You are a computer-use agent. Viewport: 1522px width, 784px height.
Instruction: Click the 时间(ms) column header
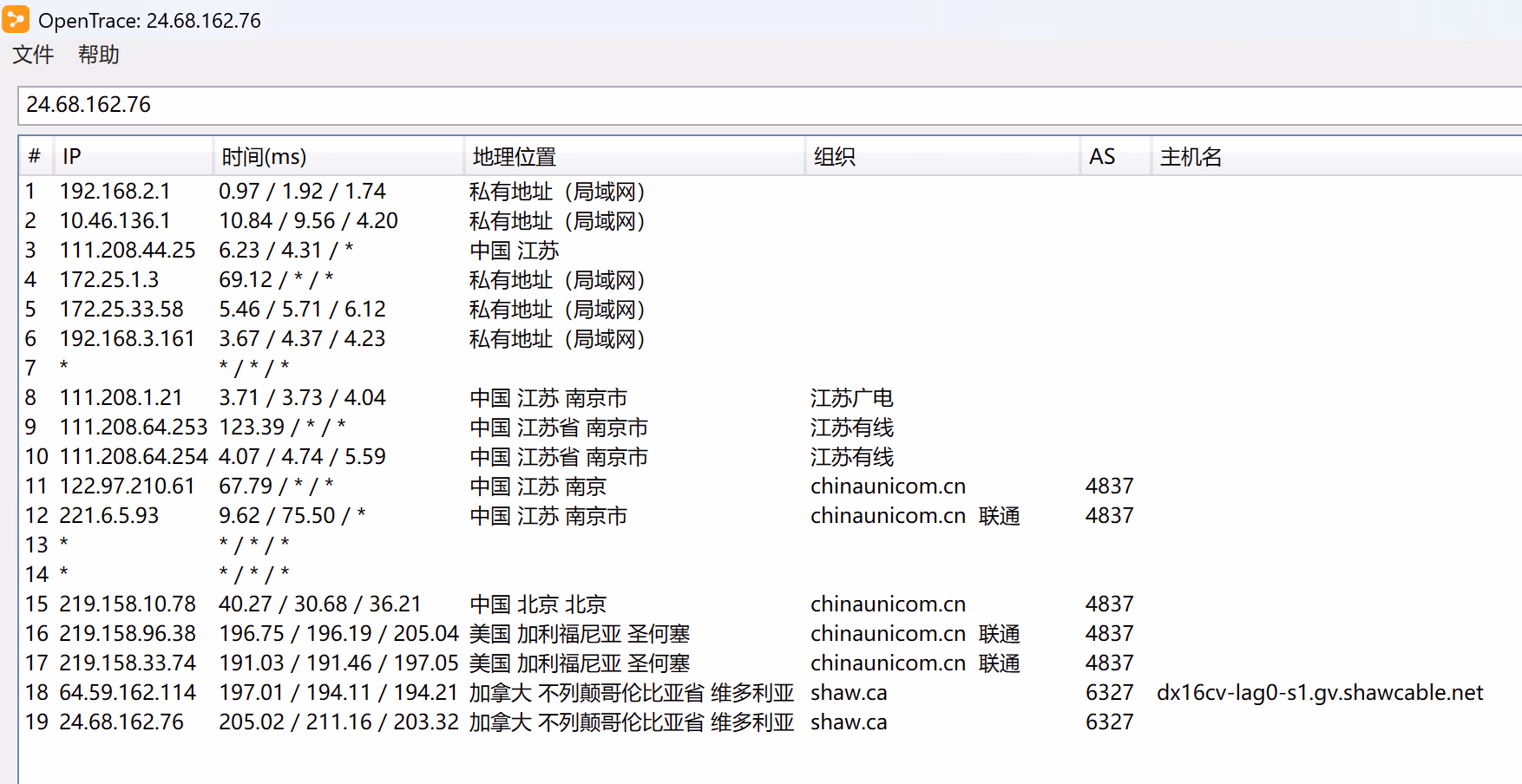pyautogui.click(x=337, y=157)
